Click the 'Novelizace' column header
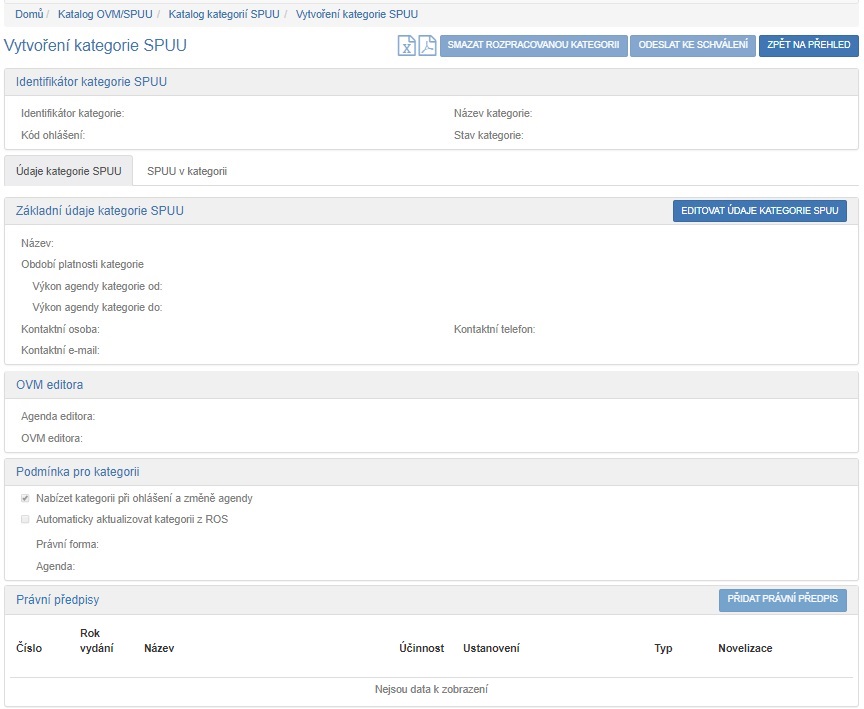Screen dimensions: 864x709 (745, 648)
